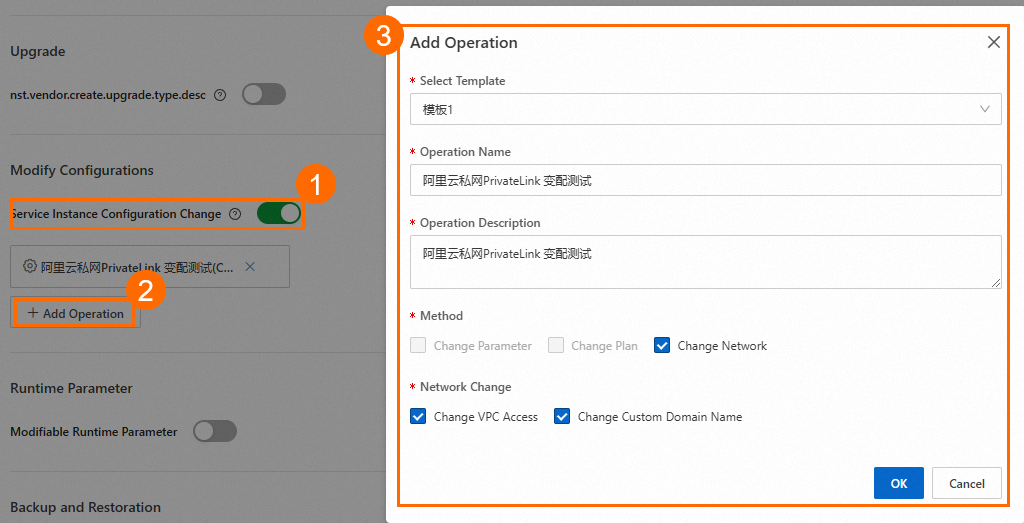Enable Modifiable Runtime Parameter switch
1024x523 pixels.
pyautogui.click(x=215, y=431)
